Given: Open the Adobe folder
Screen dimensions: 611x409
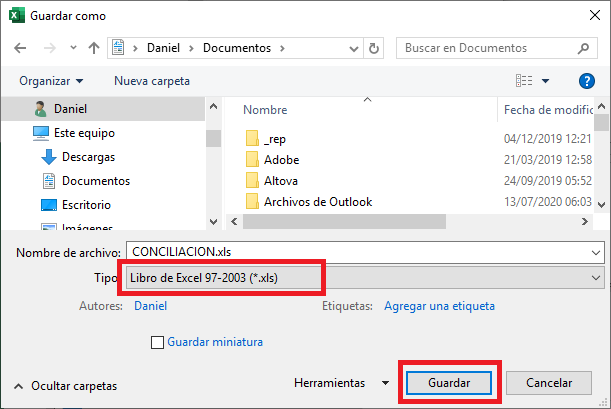Looking at the screenshot, I should click(x=281, y=159).
